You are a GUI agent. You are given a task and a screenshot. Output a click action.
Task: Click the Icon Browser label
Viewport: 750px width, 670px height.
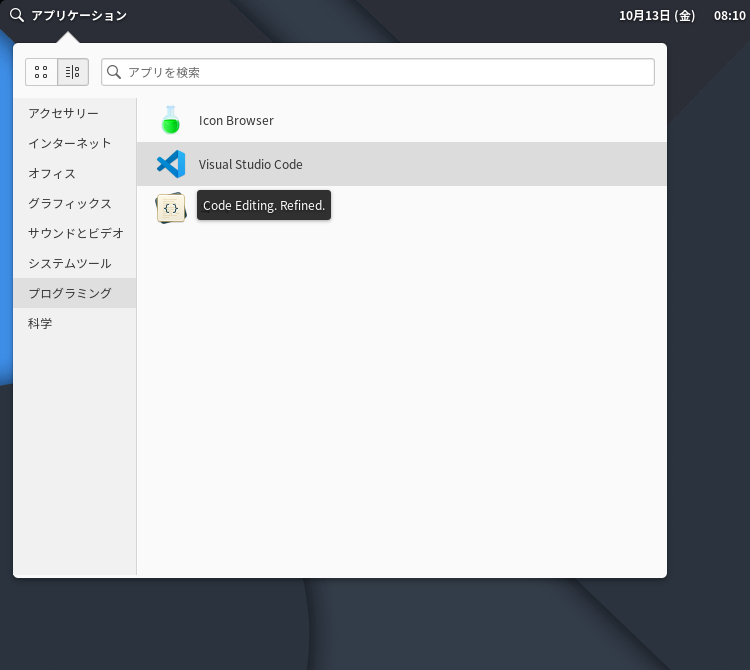coord(236,121)
